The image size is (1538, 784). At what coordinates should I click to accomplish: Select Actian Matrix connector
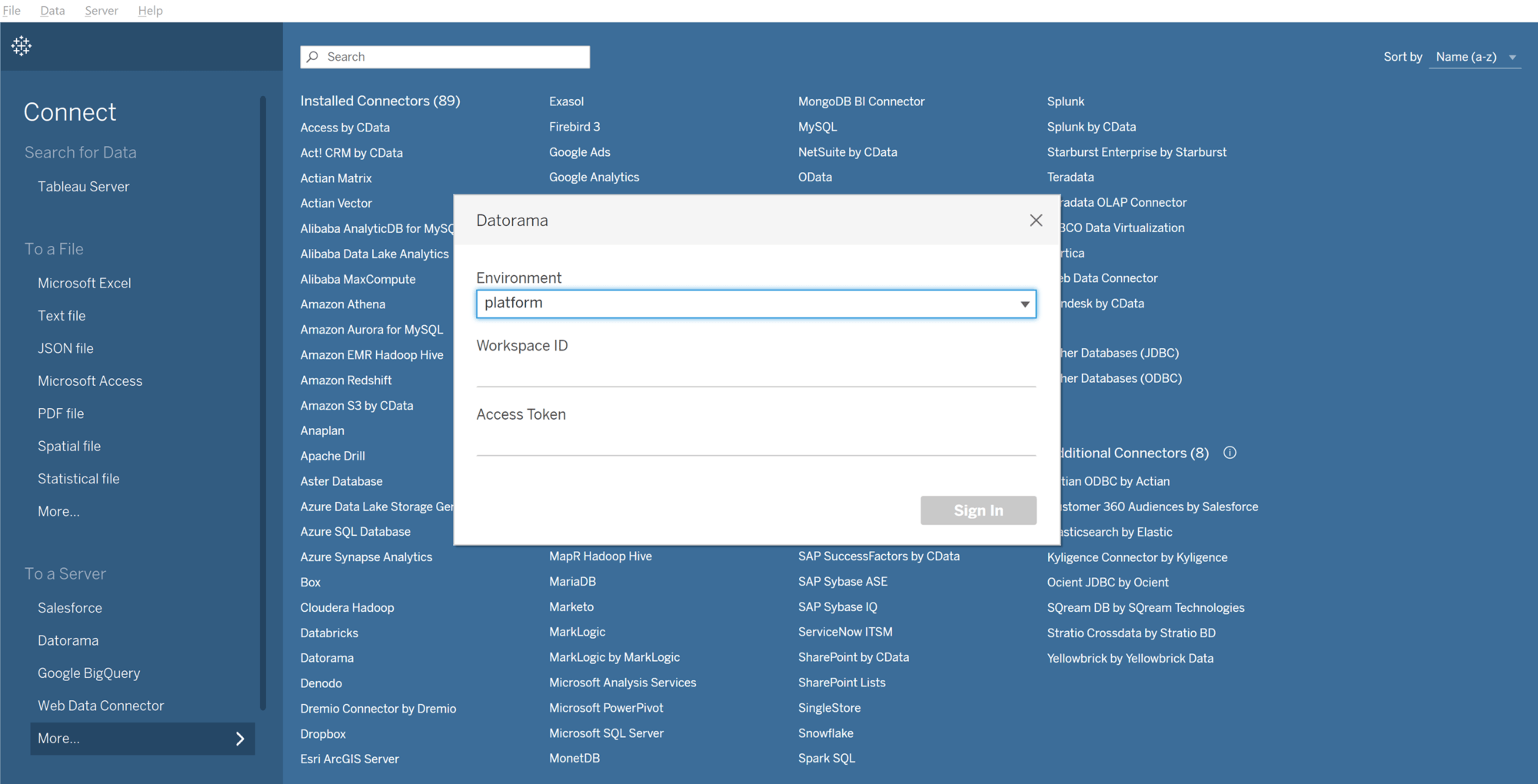(x=336, y=178)
